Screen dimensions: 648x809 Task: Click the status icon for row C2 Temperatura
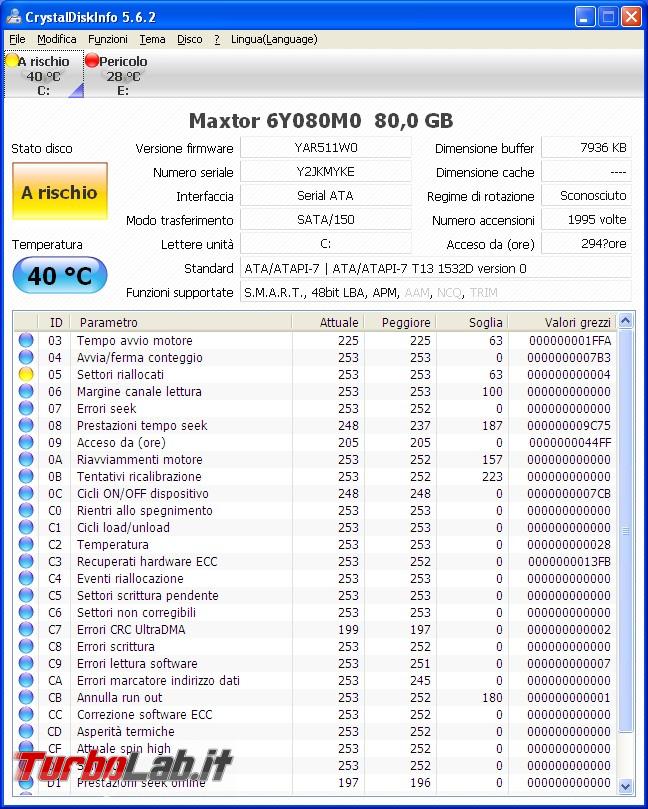click(x=26, y=544)
